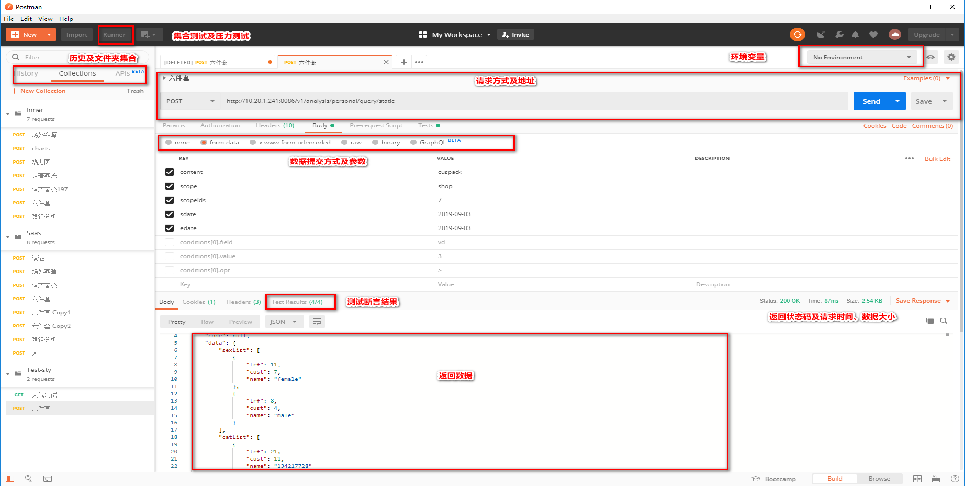Toggle sidebar icon in status bar
The height and width of the screenshot is (486, 966).
(x=10, y=479)
